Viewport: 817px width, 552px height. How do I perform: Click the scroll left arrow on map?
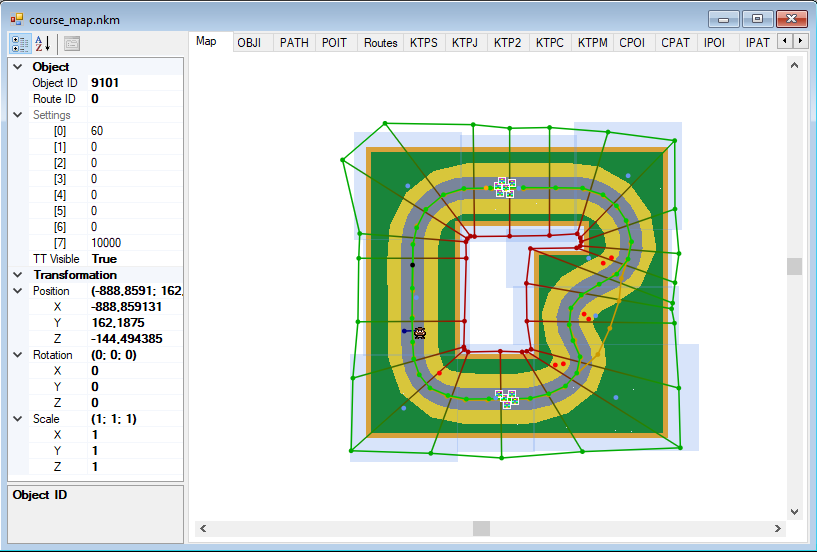[x=203, y=529]
